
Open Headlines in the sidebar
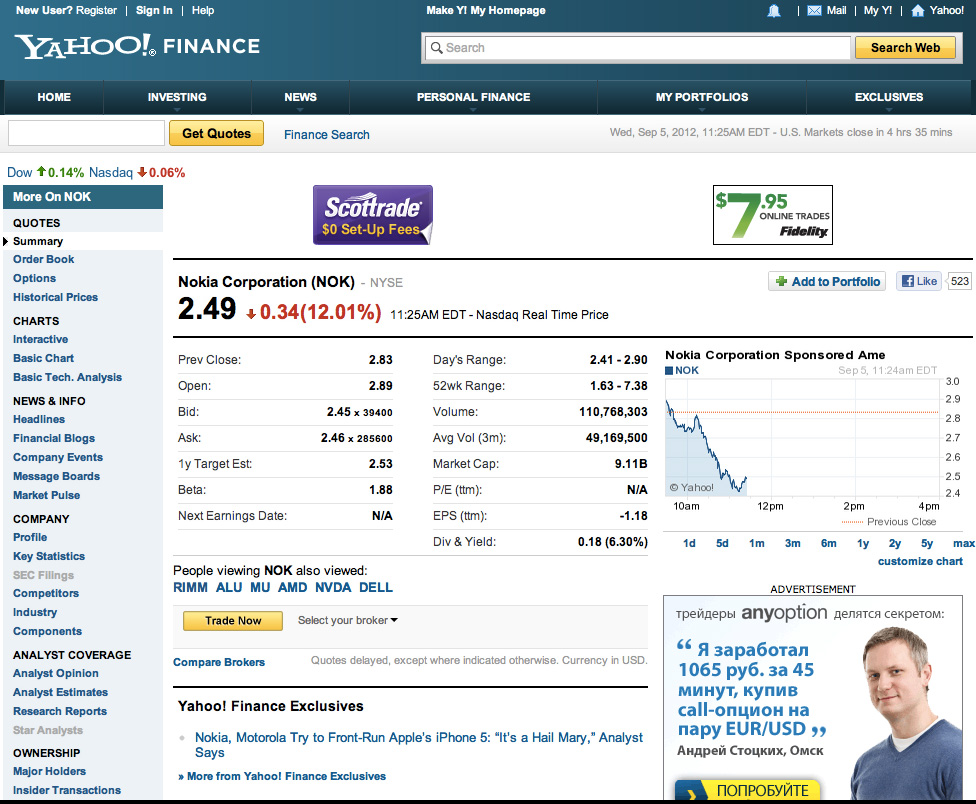click(39, 419)
